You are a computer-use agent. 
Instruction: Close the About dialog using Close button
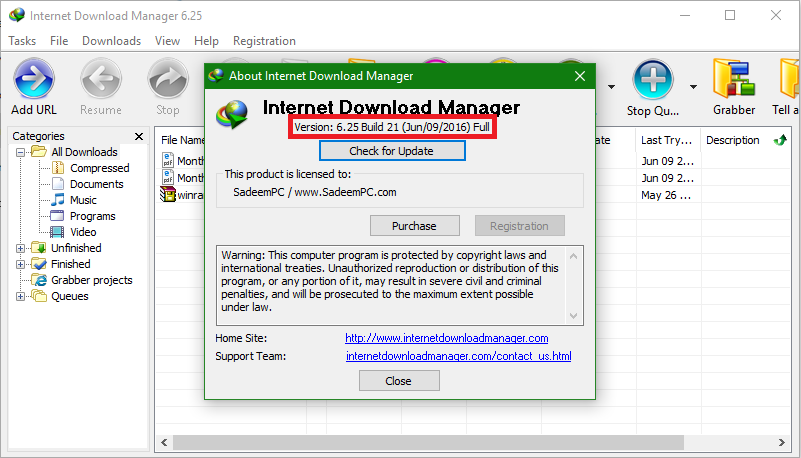pyautogui.click(x=399, y=381)
